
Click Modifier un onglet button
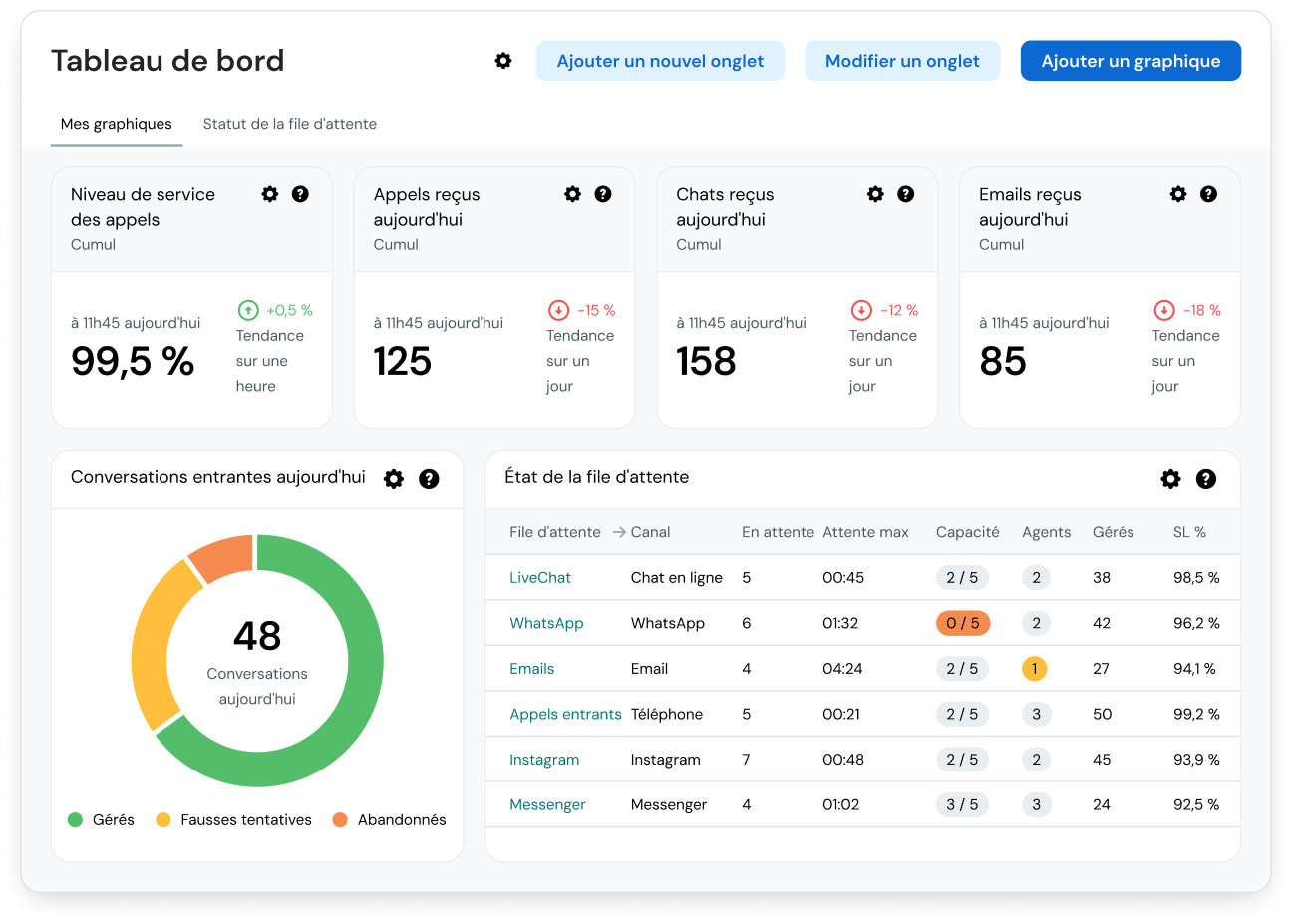pyautogui.click(x=902, y=61)
